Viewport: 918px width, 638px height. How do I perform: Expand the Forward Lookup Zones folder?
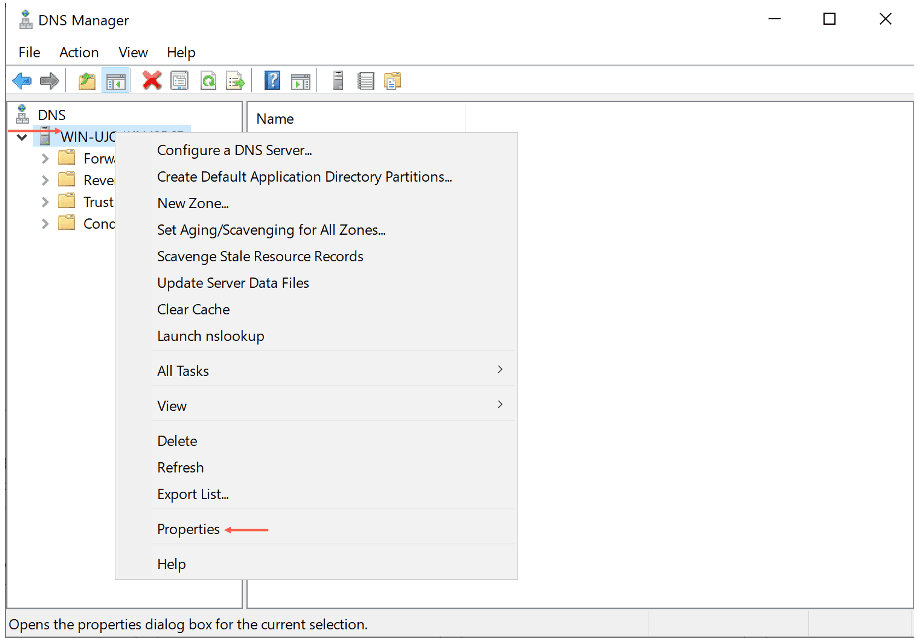coord(45,158)
